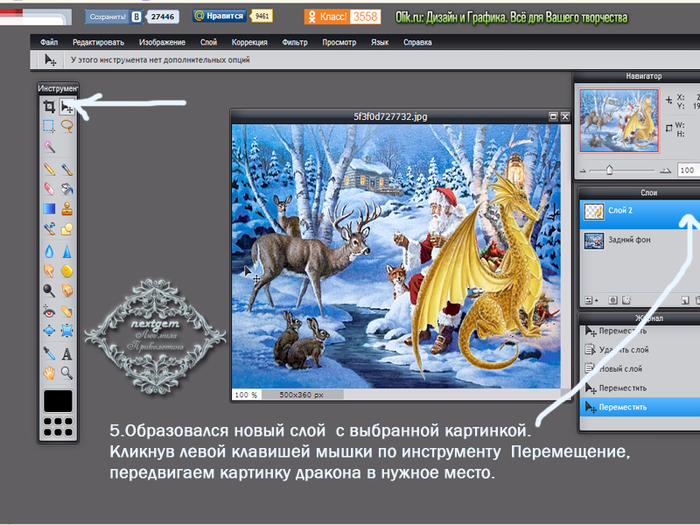
Task: Add a layer mask in Слои panel
Action: 613,300
